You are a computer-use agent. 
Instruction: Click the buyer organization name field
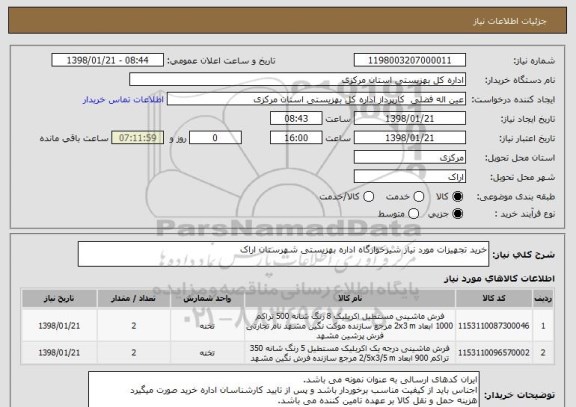(298, 79)
